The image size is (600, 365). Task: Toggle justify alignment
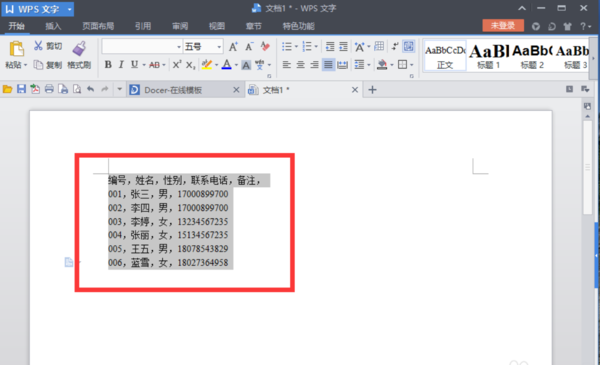[328, 65]
